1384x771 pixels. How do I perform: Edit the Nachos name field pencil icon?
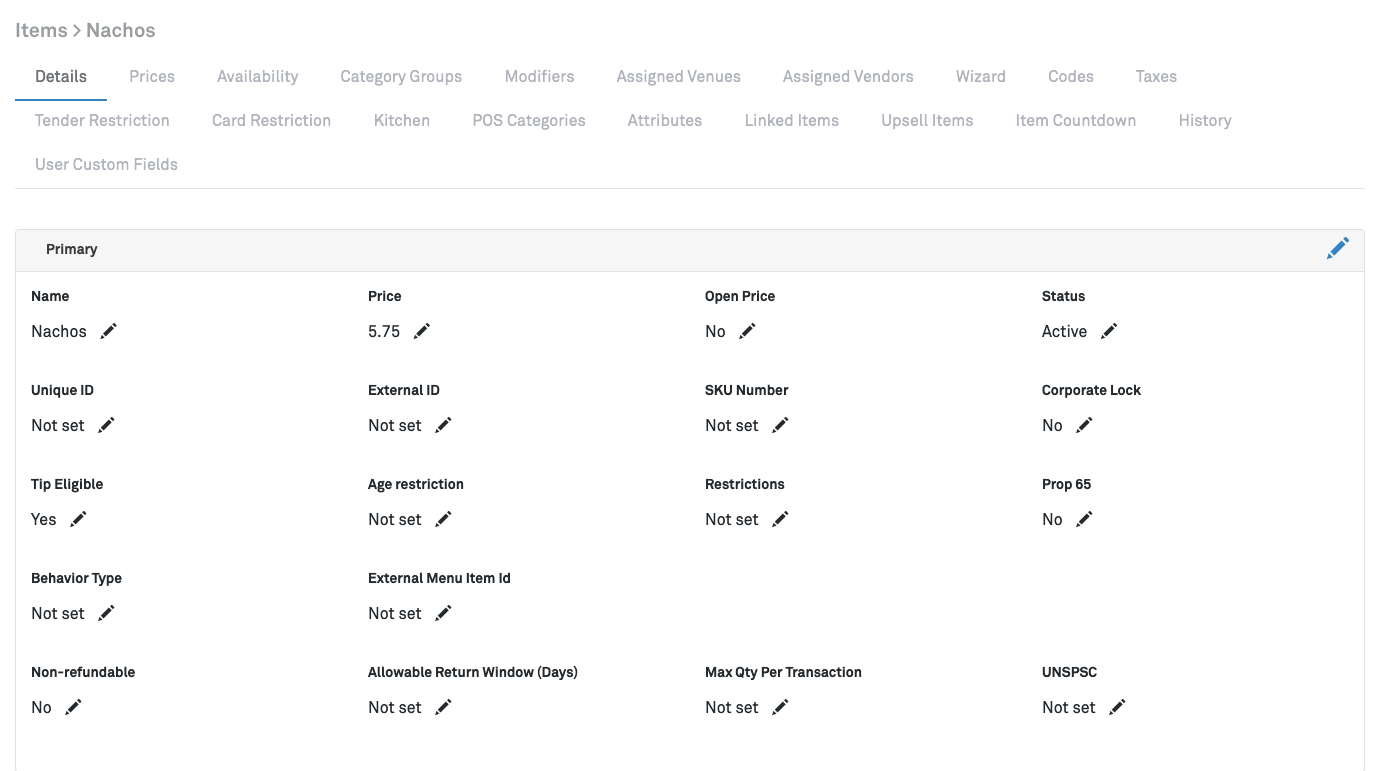[x=109, y=331]
